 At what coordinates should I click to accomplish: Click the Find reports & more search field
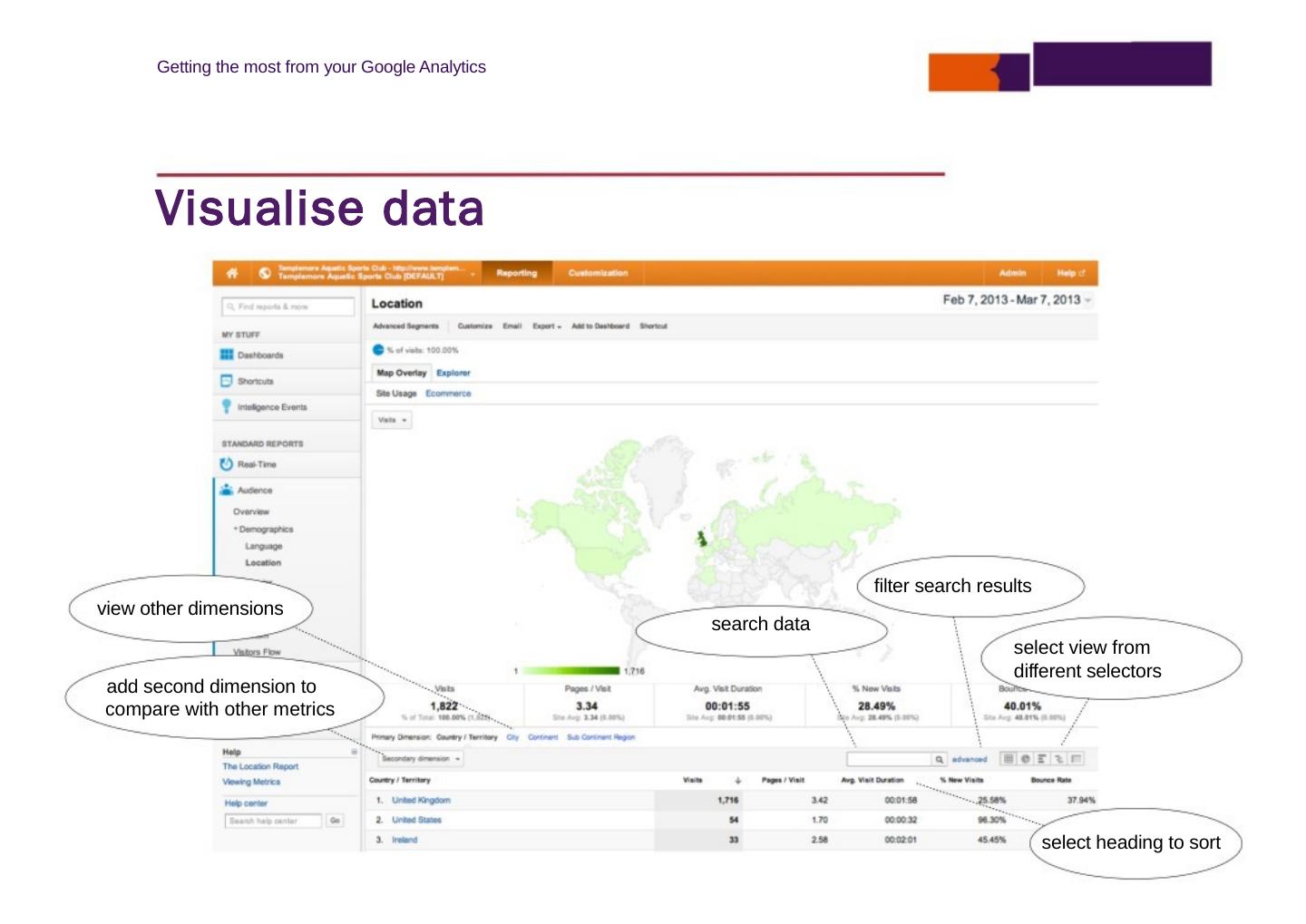click(x=288, y=306)
